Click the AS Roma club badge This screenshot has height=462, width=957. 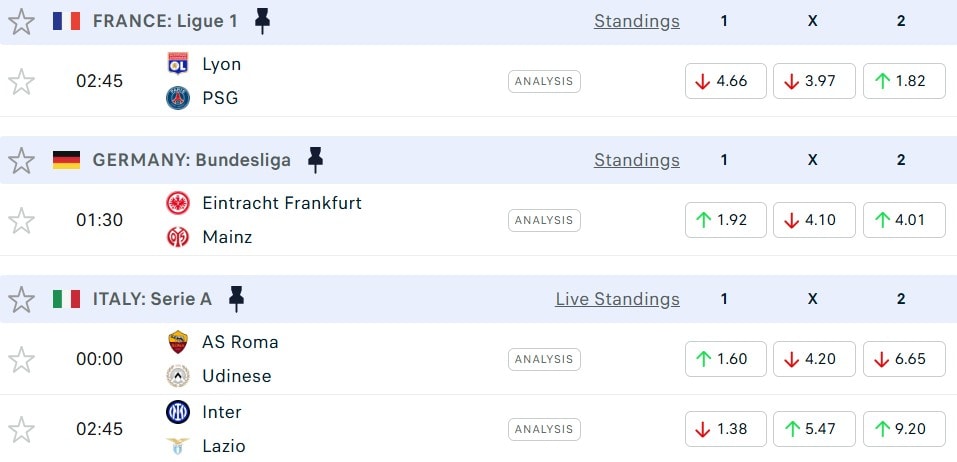(x=178, y=342)
